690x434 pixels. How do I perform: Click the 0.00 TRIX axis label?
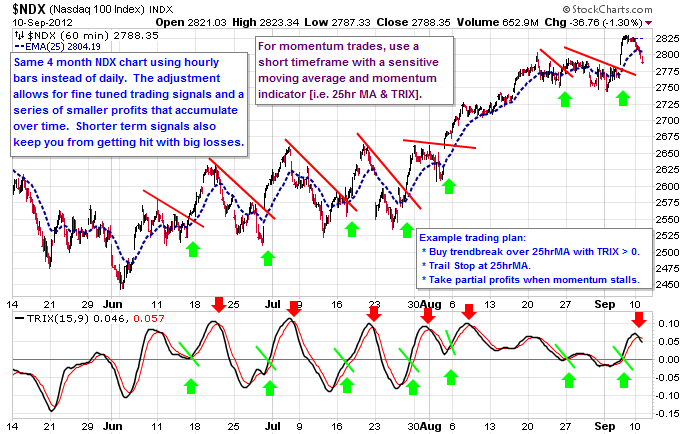point(669,360)
